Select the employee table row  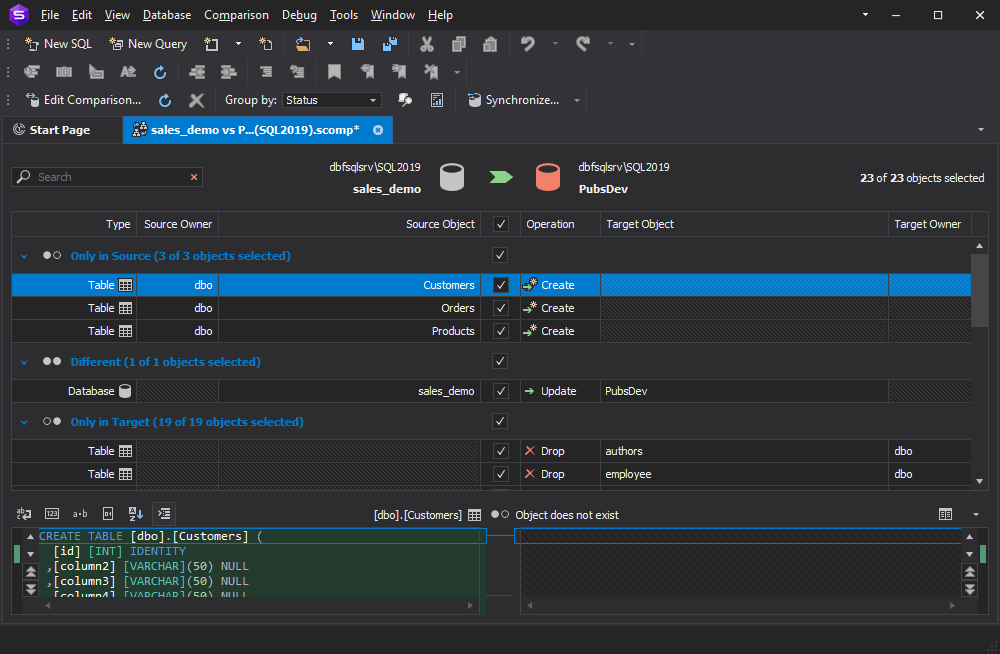click(491, 474)
